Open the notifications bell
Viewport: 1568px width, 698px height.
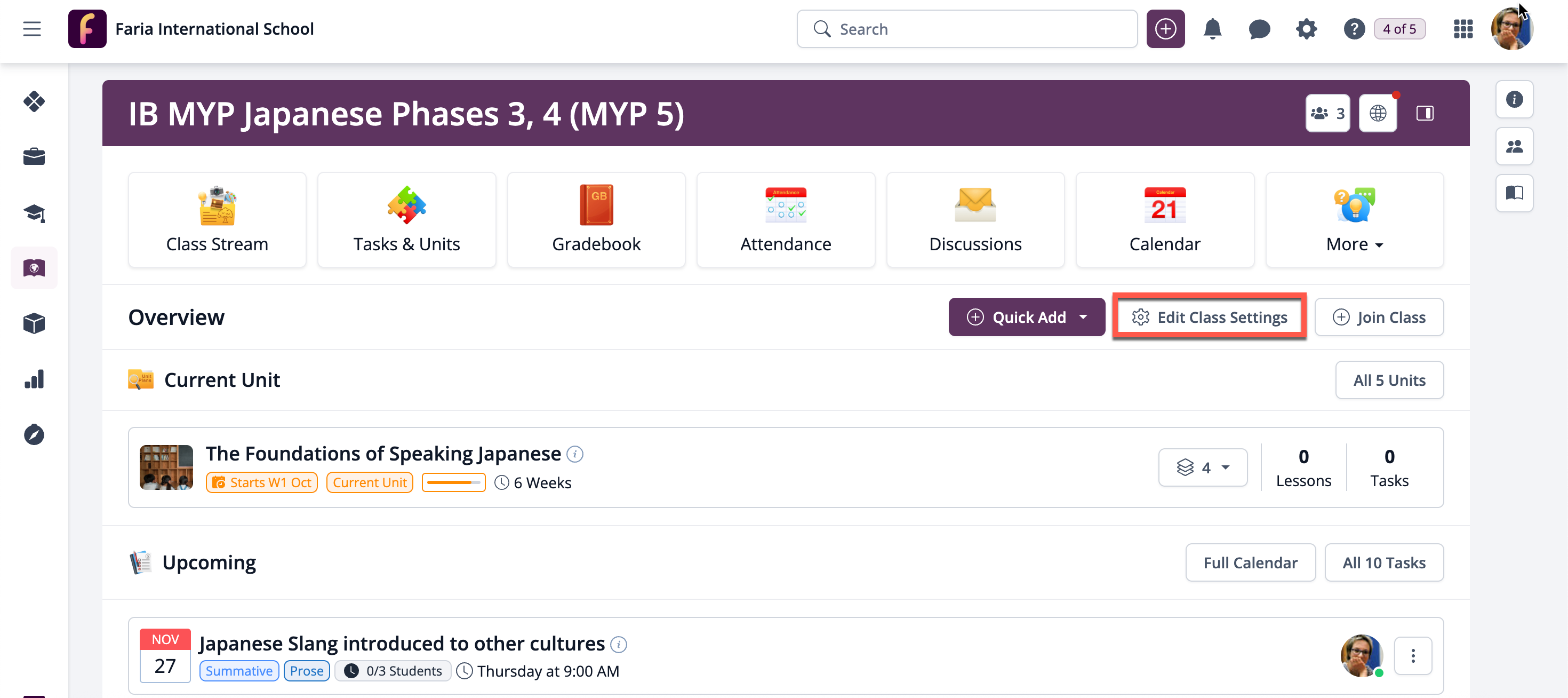pyautogui.click(x=1212, y=29)
